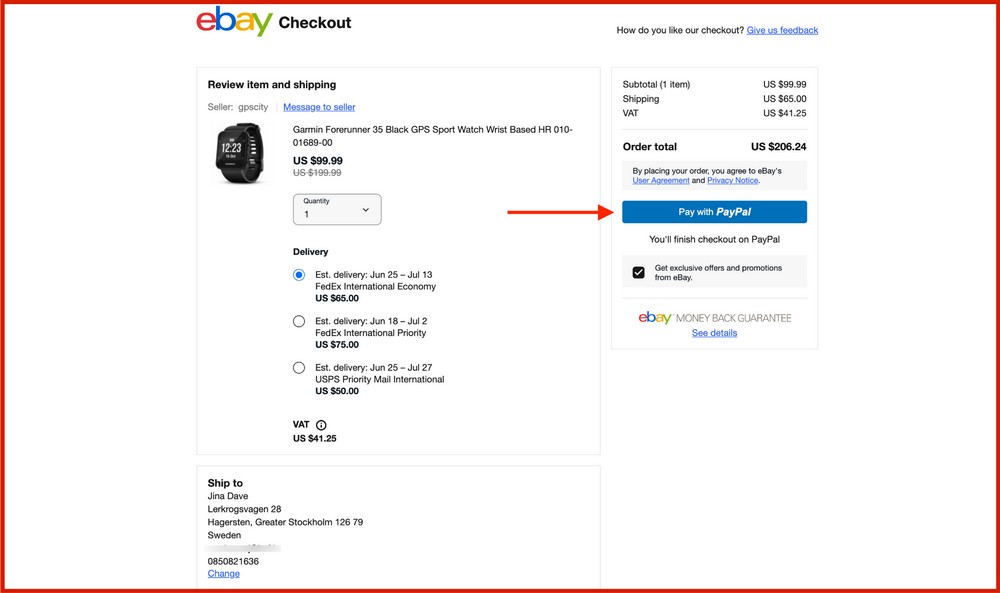
Task: Choose USPS Priority Mail International delivery
Action: click(299, 367)
